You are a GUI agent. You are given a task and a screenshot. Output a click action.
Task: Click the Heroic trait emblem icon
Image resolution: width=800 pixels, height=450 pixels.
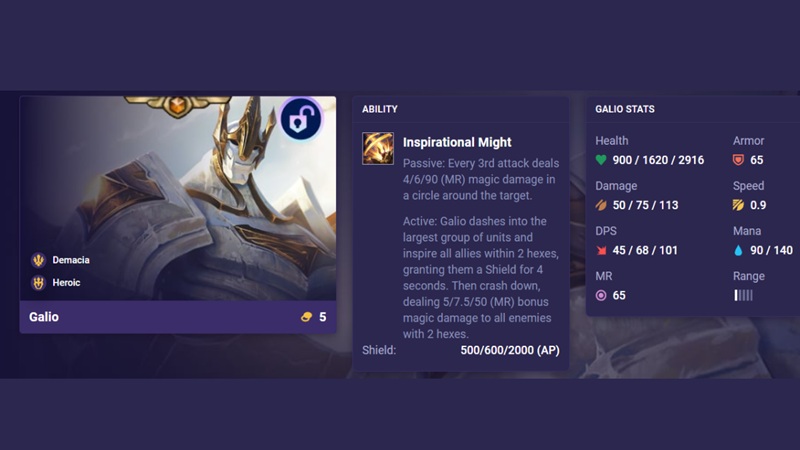[x=38, y=283]
